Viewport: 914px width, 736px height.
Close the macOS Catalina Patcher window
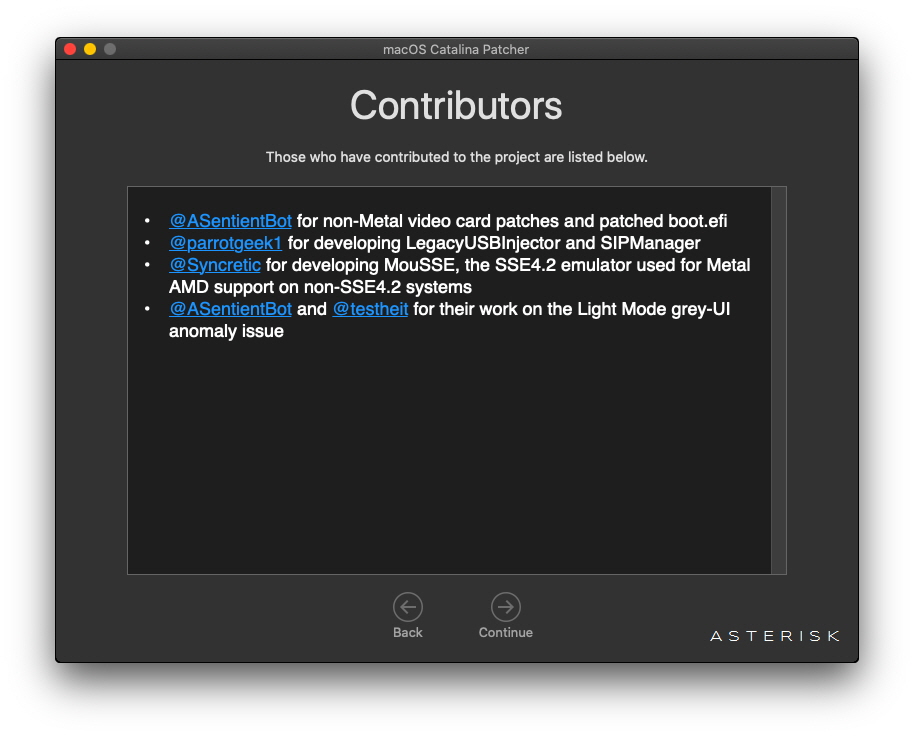coord(70,49)
